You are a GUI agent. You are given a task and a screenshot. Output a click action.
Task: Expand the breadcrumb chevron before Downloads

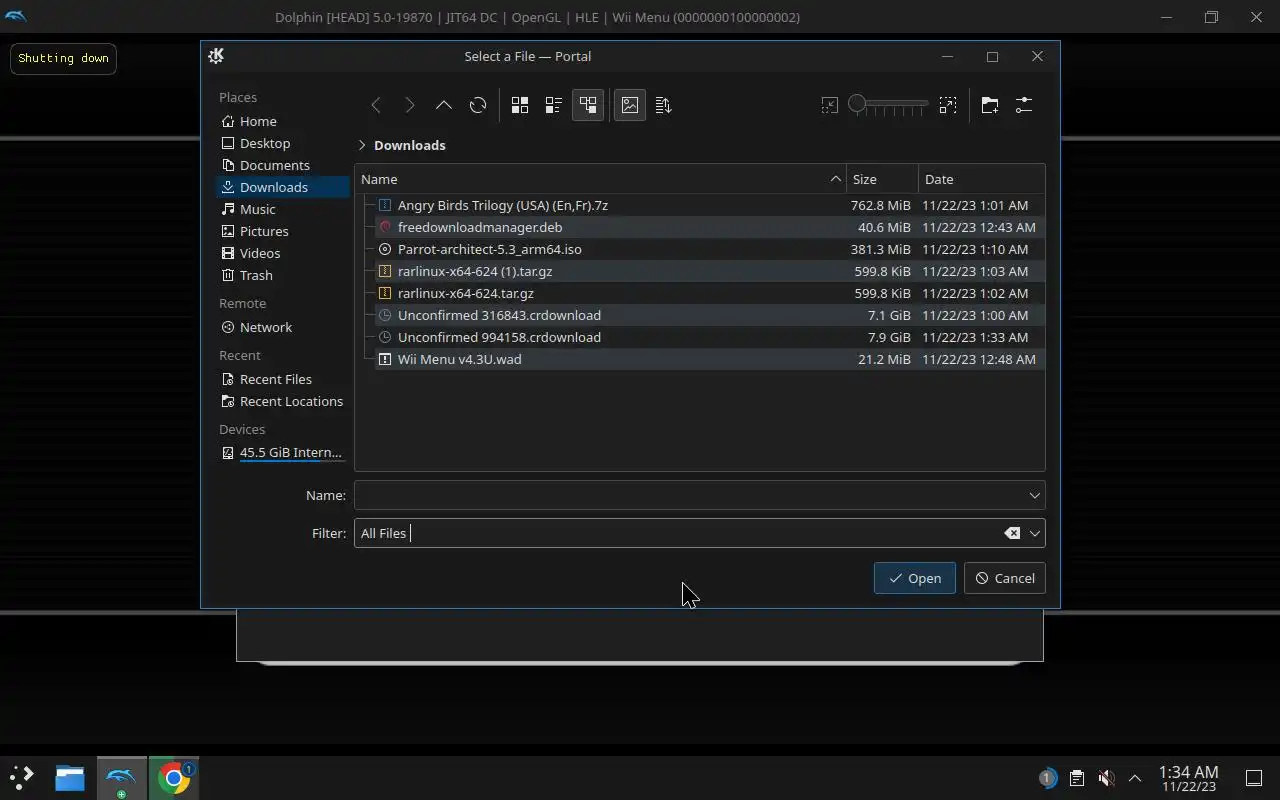[x=362, y=145]
